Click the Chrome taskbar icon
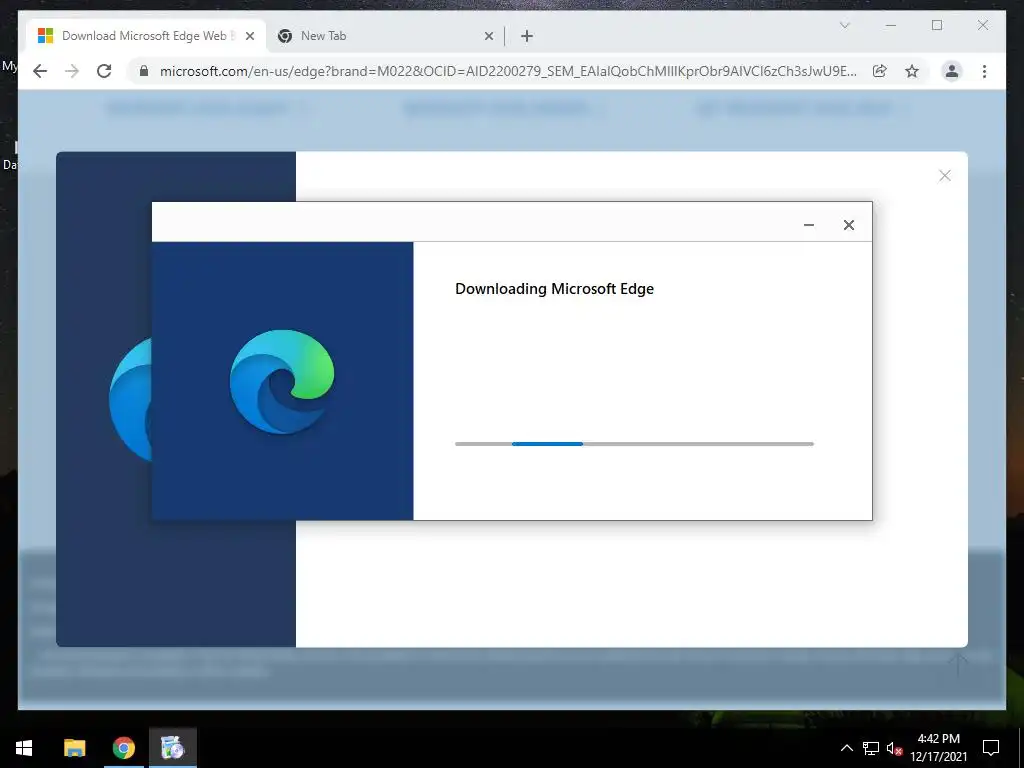Viewport: 1024px width, 768px height. tap(123, 747)
